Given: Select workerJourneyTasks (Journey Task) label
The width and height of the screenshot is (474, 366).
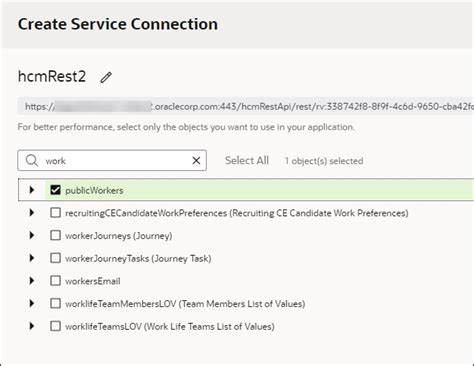Looking at the screenshot, I should click(x=138, y=259).
